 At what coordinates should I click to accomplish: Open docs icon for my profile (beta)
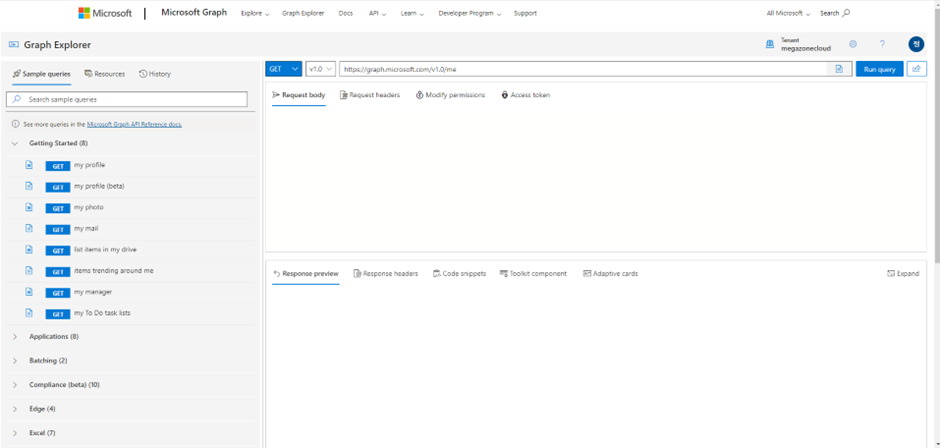pyautogui.click(x=29, y=186)
